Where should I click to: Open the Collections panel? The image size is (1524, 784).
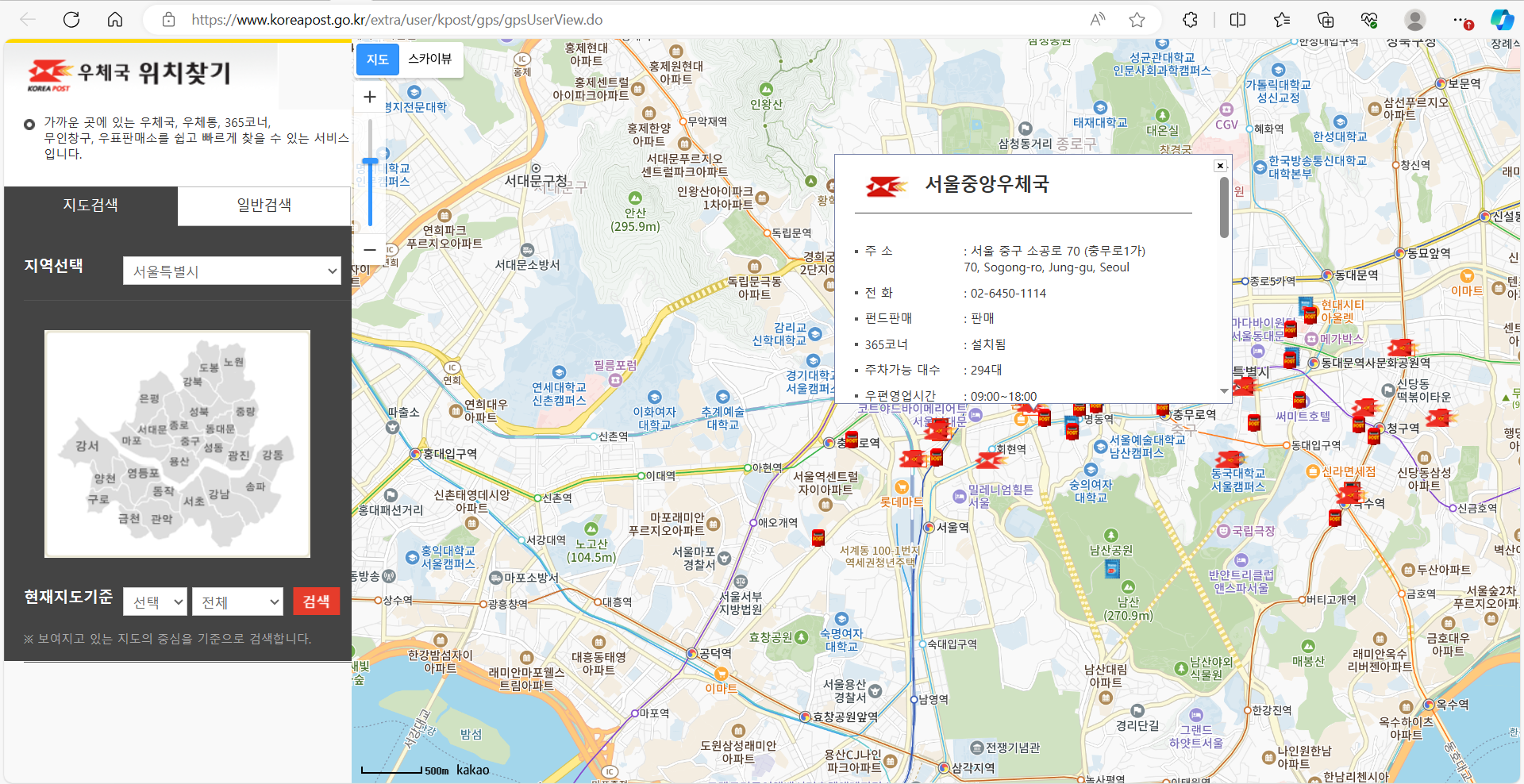1326,20
